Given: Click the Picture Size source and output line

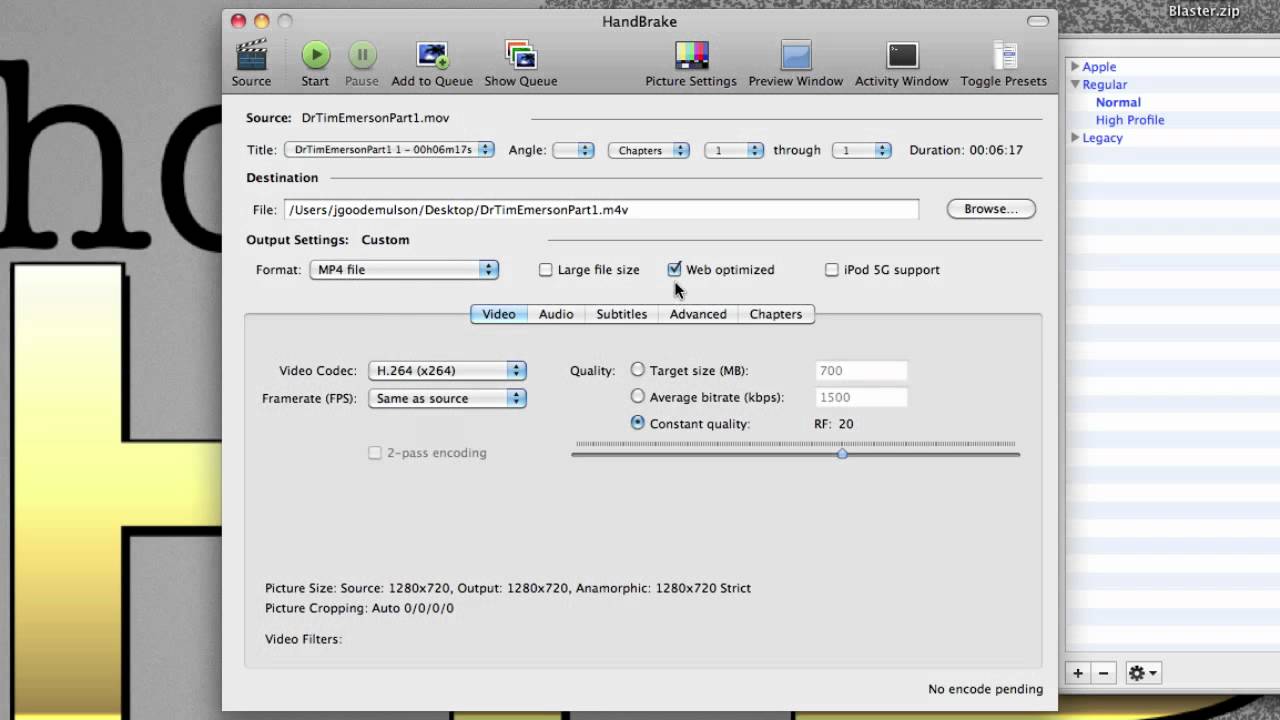Looking at the screenshot, I should (x=508, y=588).
